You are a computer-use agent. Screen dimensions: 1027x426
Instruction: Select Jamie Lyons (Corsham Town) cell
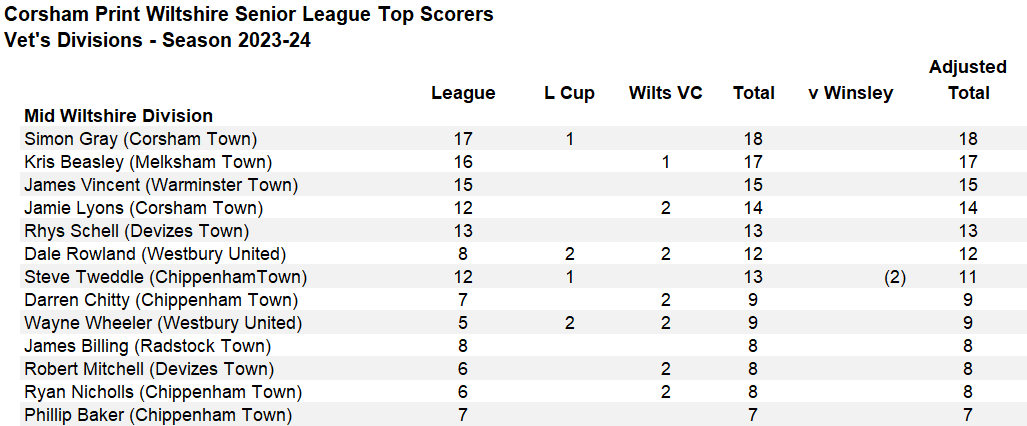pyautogui.click(x=143, y=208)
